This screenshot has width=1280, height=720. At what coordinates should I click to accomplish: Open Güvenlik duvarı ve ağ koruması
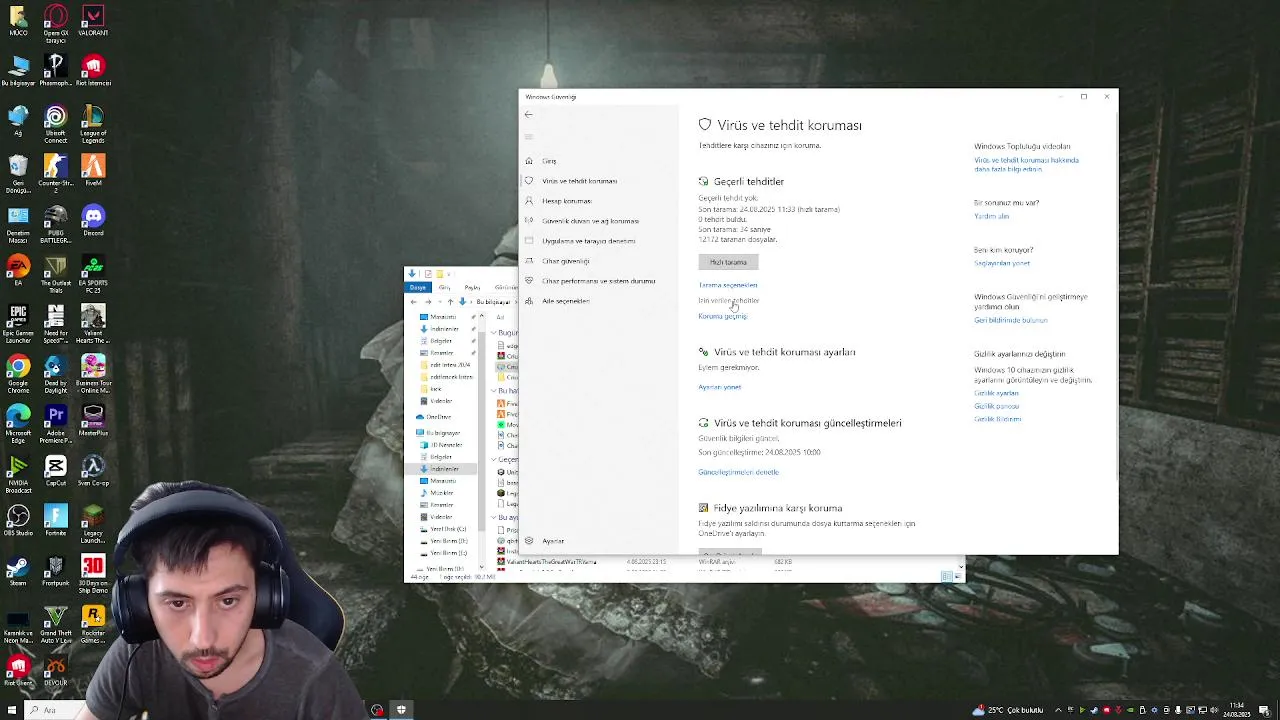(590, 221)
